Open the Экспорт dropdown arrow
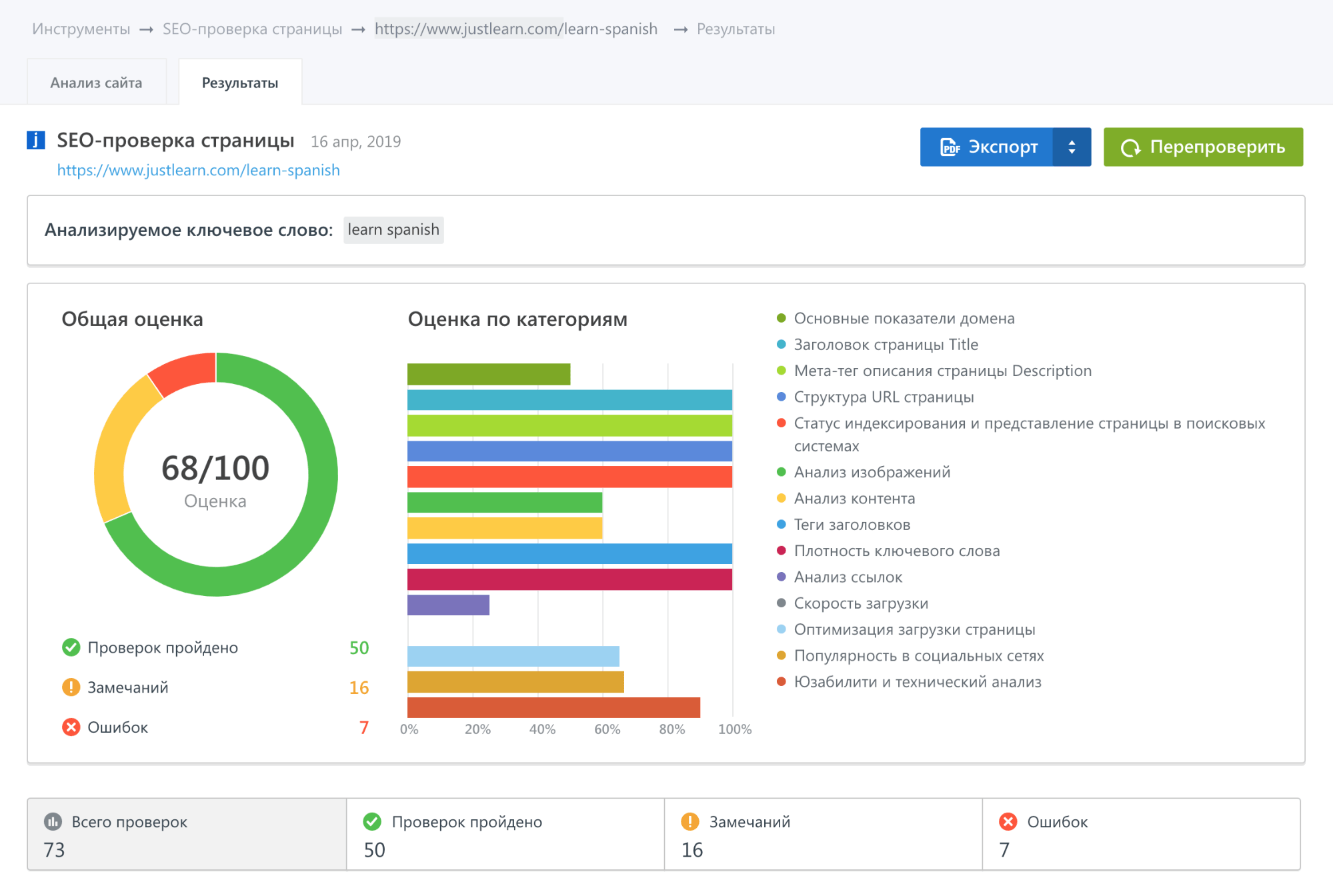The image size is (1333, 896). 1072,147
